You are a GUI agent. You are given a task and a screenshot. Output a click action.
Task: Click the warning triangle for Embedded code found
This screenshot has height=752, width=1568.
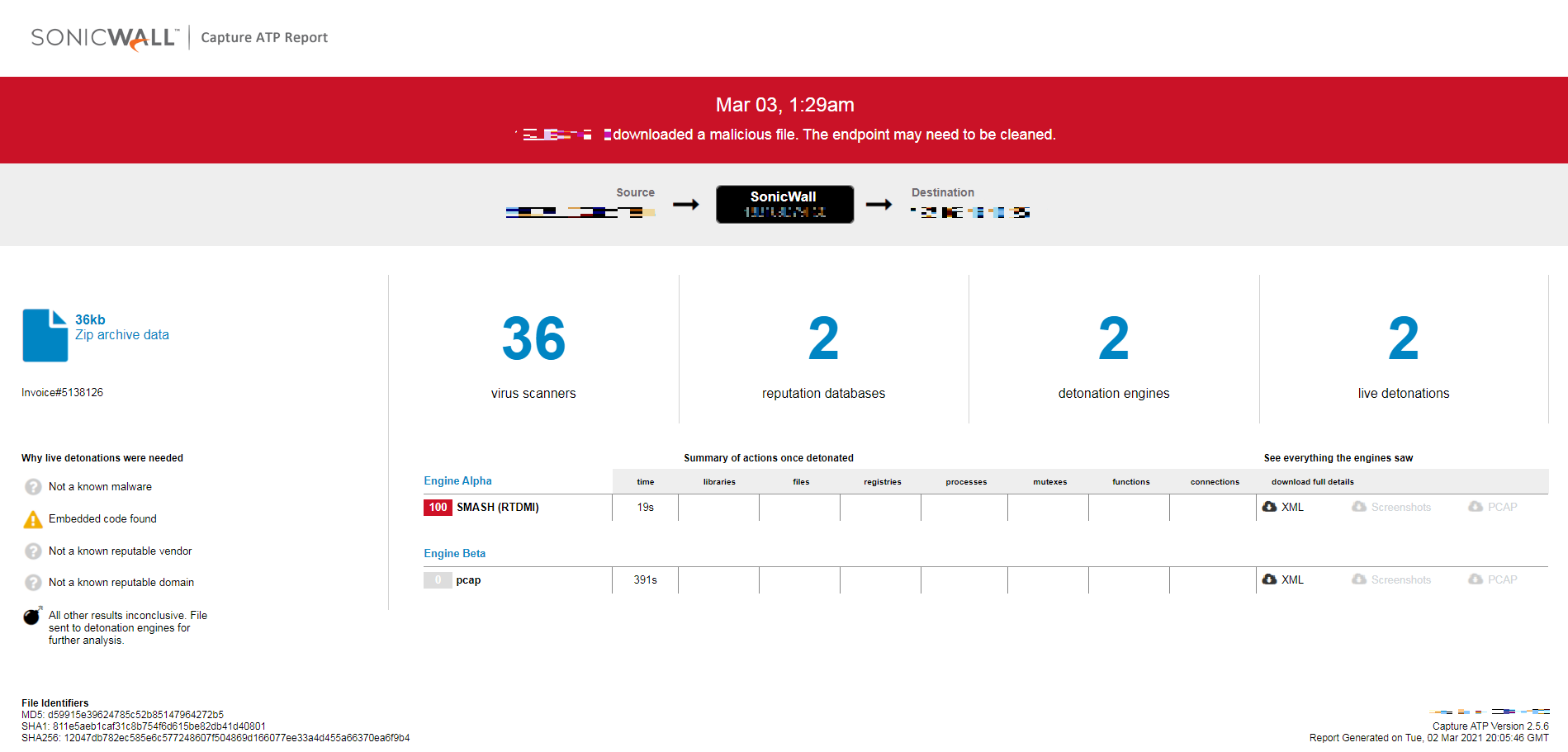[x=33, y=519]
